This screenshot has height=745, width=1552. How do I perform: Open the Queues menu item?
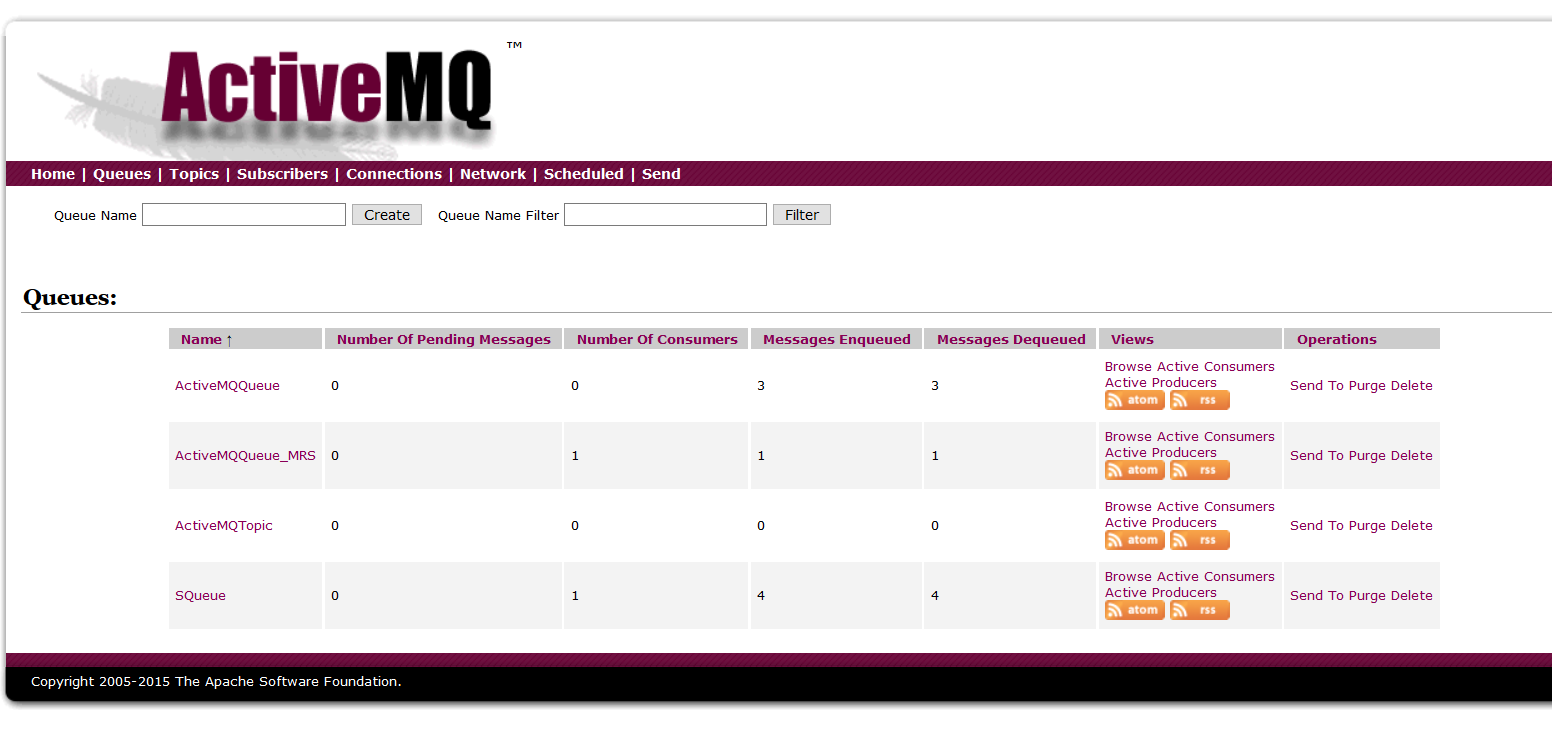tap(122, 174)
